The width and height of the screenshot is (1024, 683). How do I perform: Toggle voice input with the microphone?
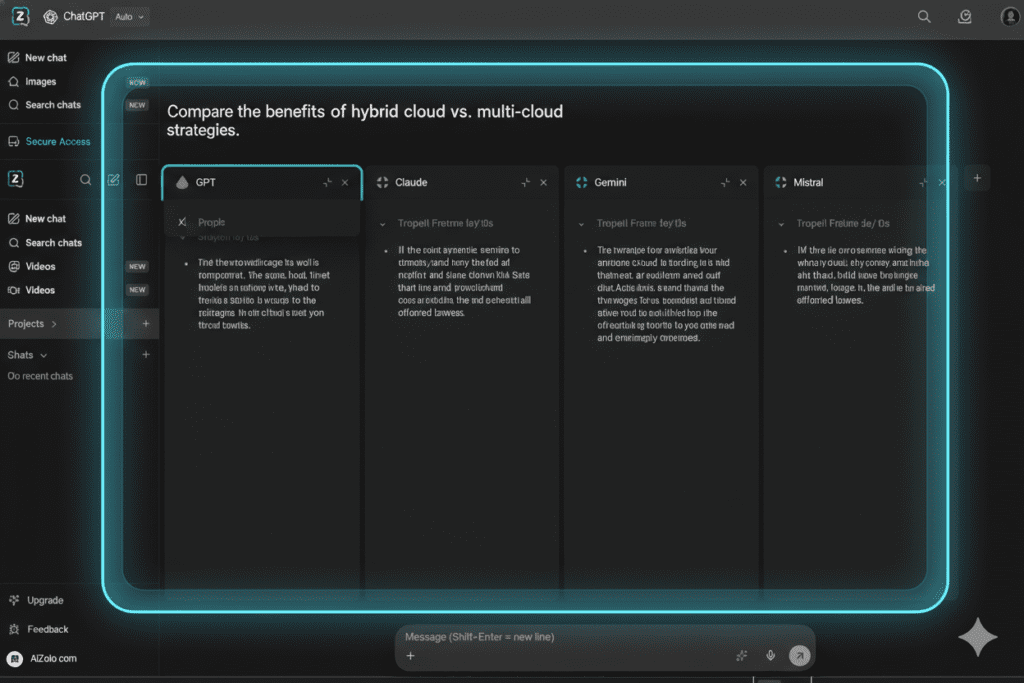point(770,655)
